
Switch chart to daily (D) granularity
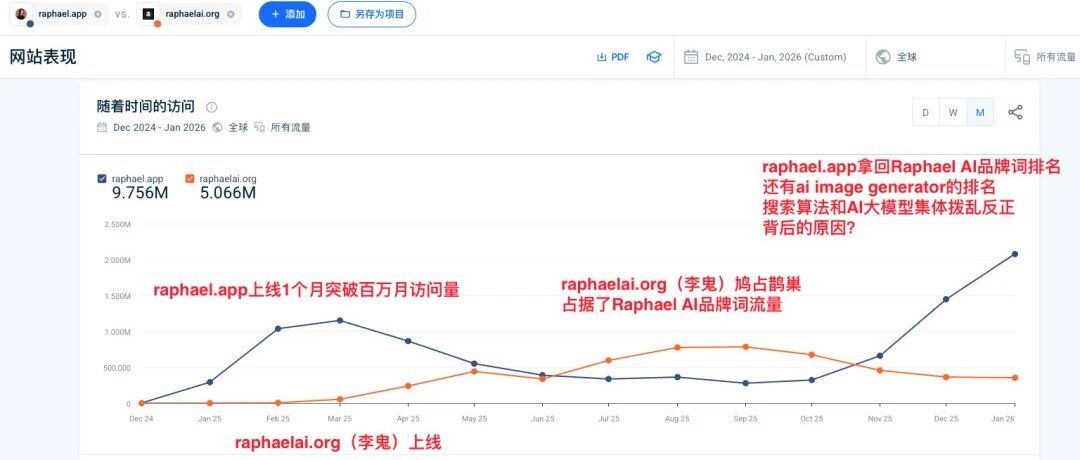tap(925, 113)
